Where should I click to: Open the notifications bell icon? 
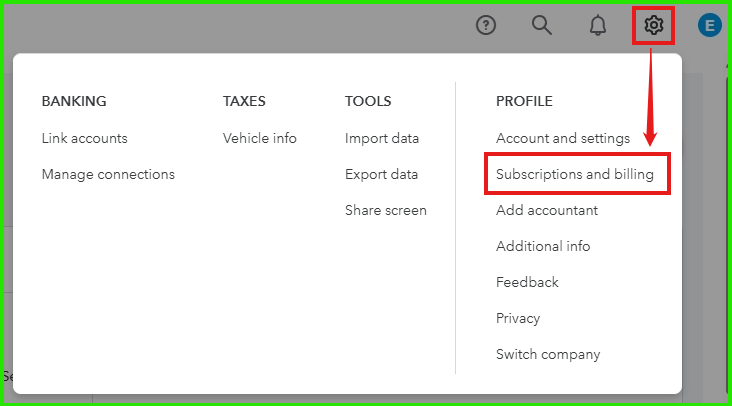[598, 25]
